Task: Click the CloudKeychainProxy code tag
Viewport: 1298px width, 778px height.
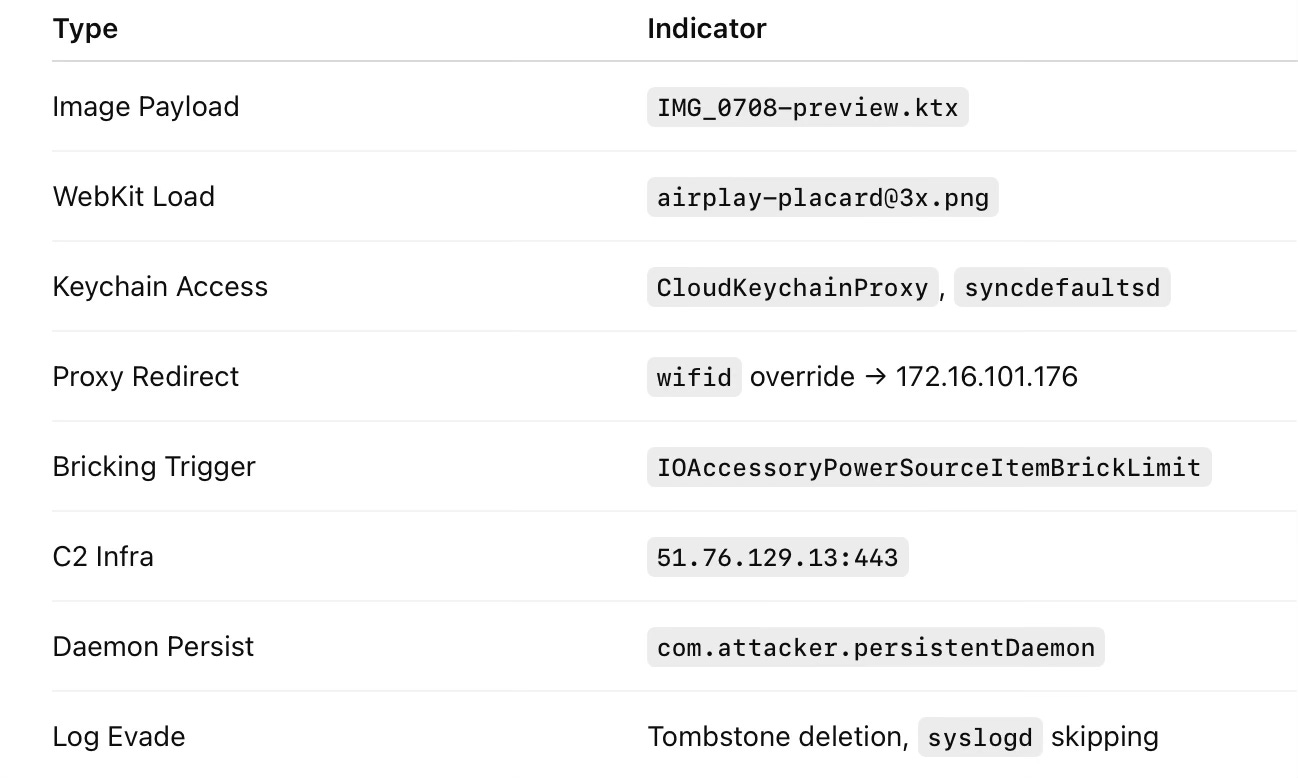Action: pyautogui.click(x=793, y=287)
